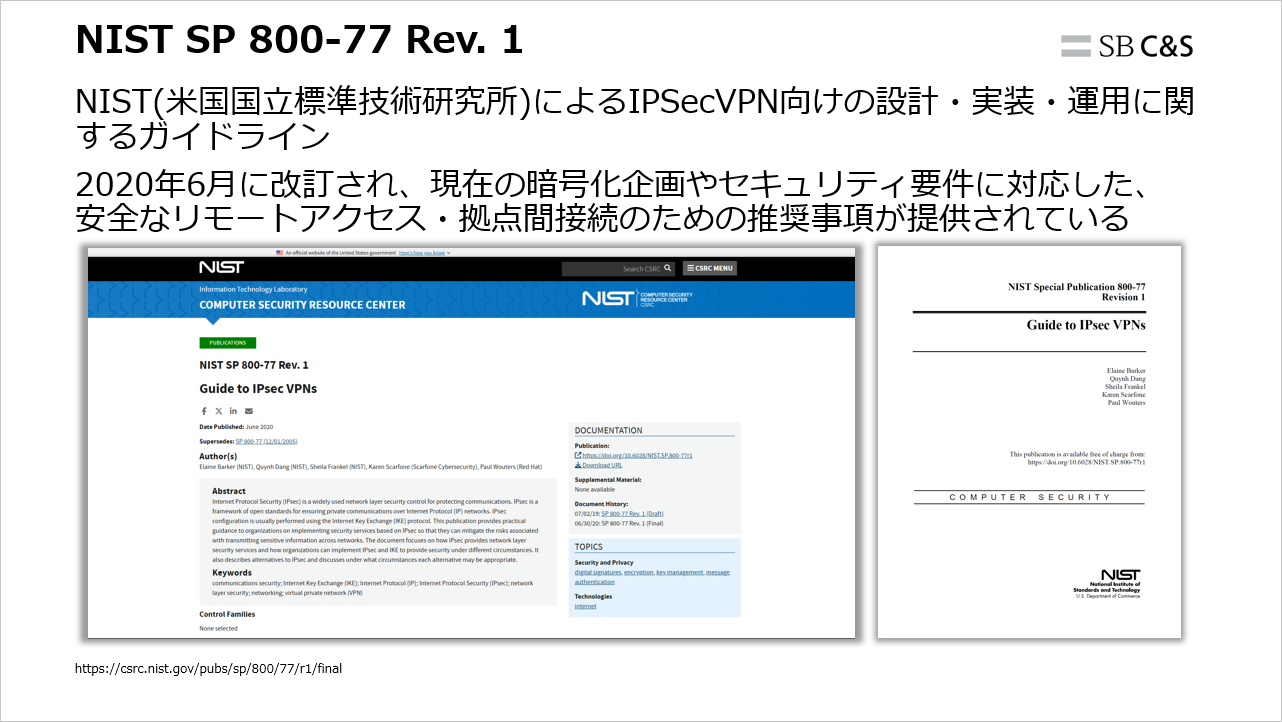This screenshot has height=722, width=1282.
Task: Share the page via the Facebook icon
Action: 204,409
